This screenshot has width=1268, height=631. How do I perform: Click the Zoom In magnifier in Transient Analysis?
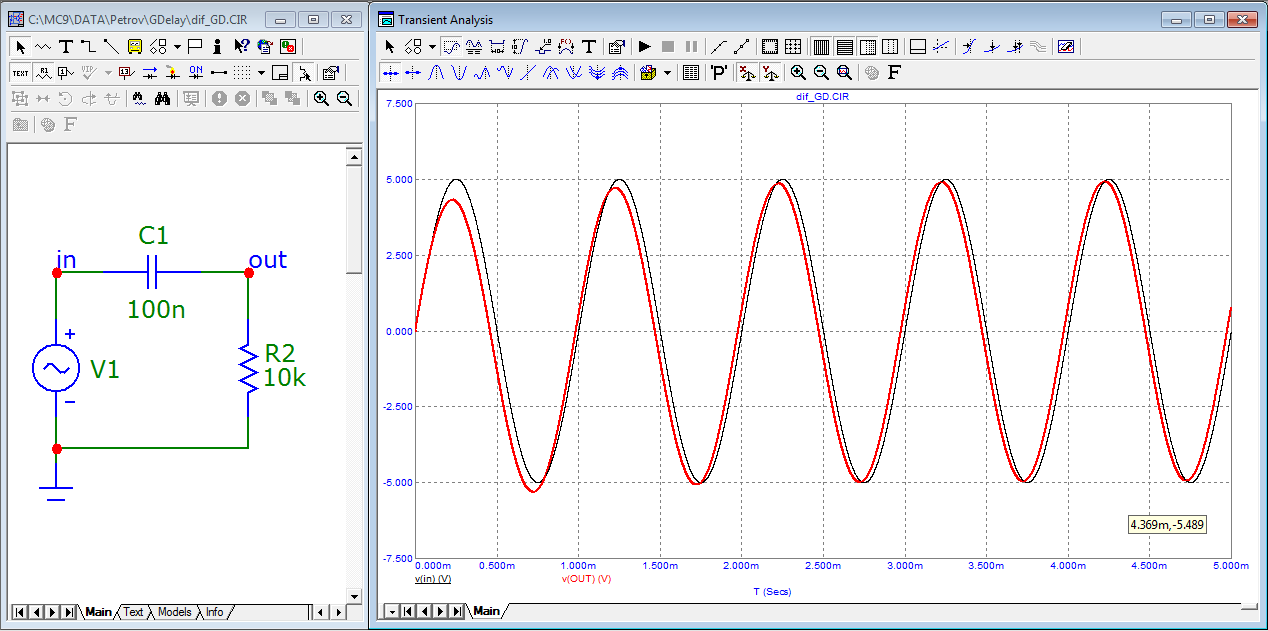[x=798, y=72]
